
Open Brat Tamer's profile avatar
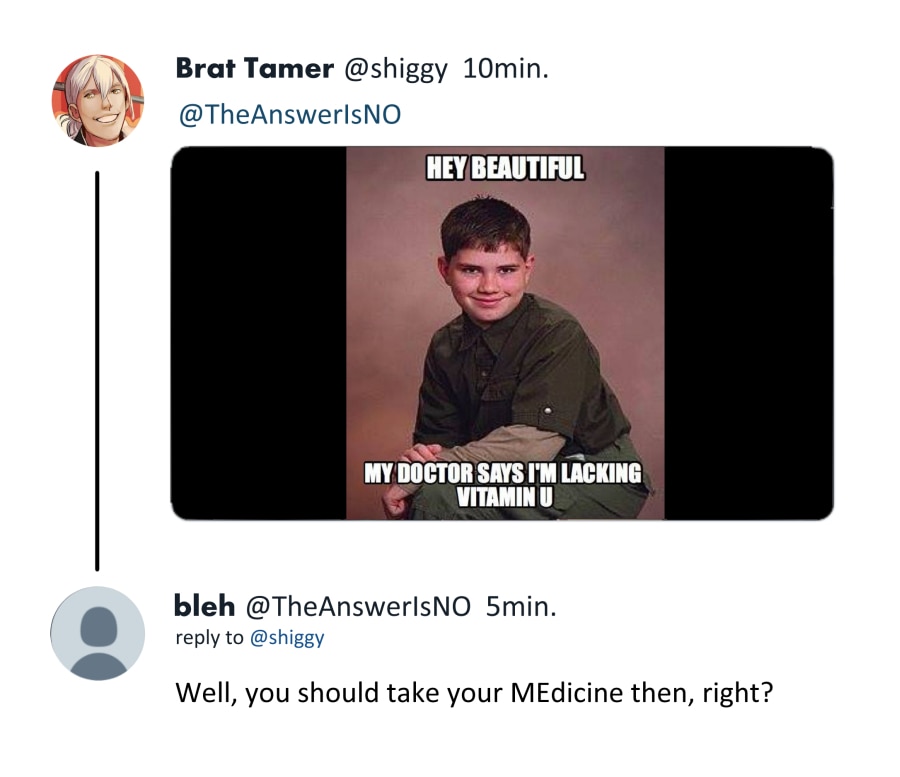point(98,101)
